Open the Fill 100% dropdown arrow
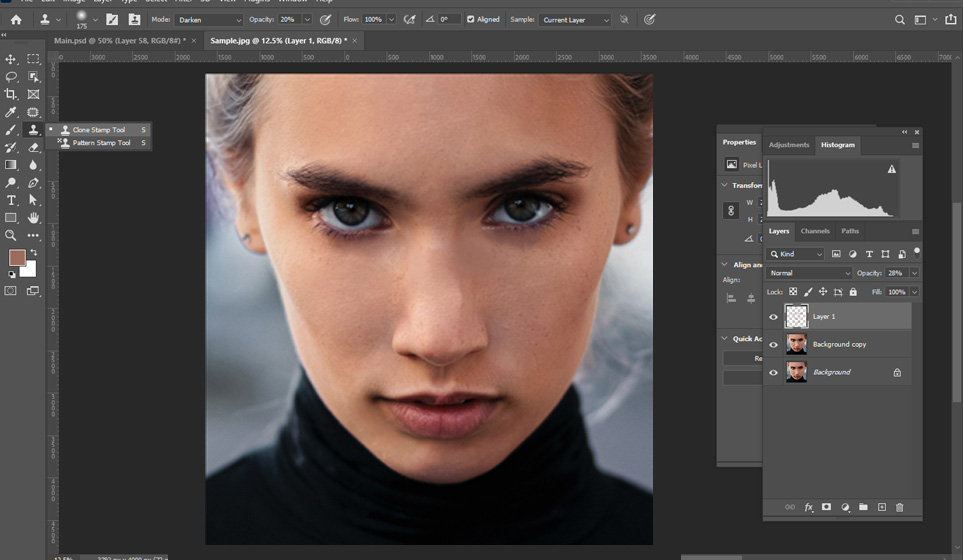Image resolution: width=963 pixels, height=560 pixels. click(914, 292)
